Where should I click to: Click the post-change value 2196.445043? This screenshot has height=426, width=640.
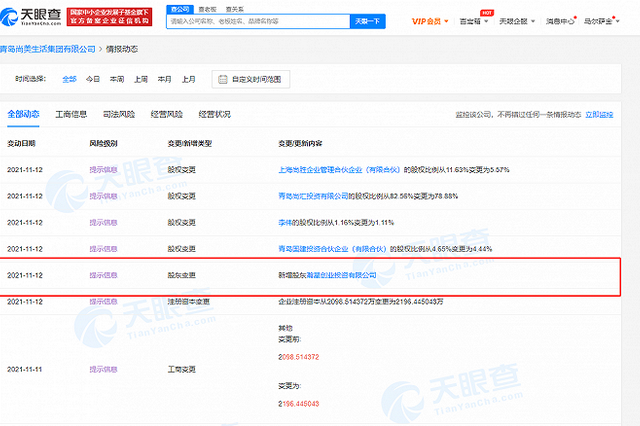[x=299, y=404]
